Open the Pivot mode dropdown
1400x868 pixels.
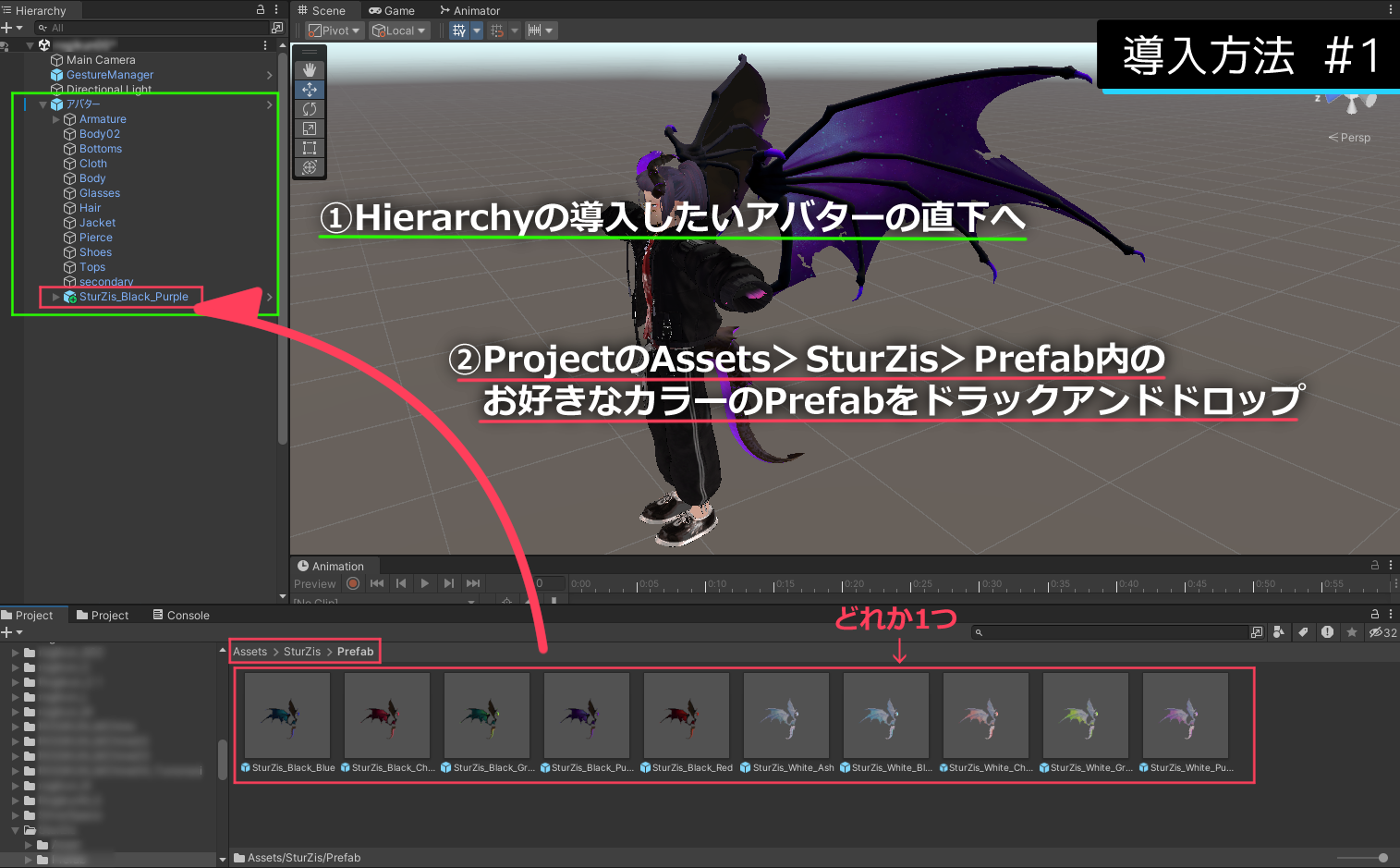[333, 30]
